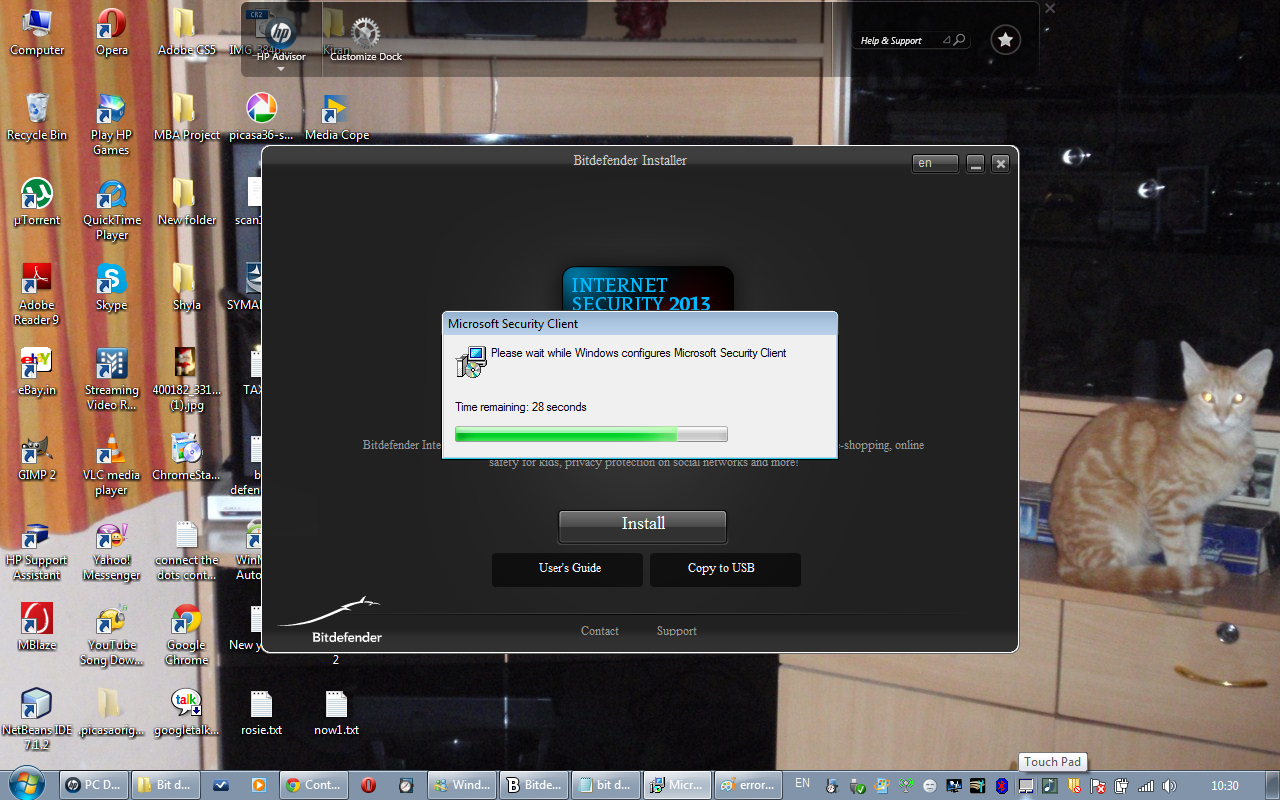This screenshot has height=800, width=1280.
Task: Select the 400182_331 jpg image file
Action: click(x=186, y=380)
